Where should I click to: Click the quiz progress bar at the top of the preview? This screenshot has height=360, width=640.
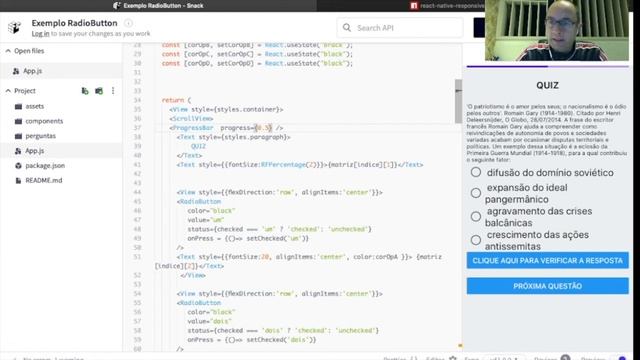click(x=547, y=66)
